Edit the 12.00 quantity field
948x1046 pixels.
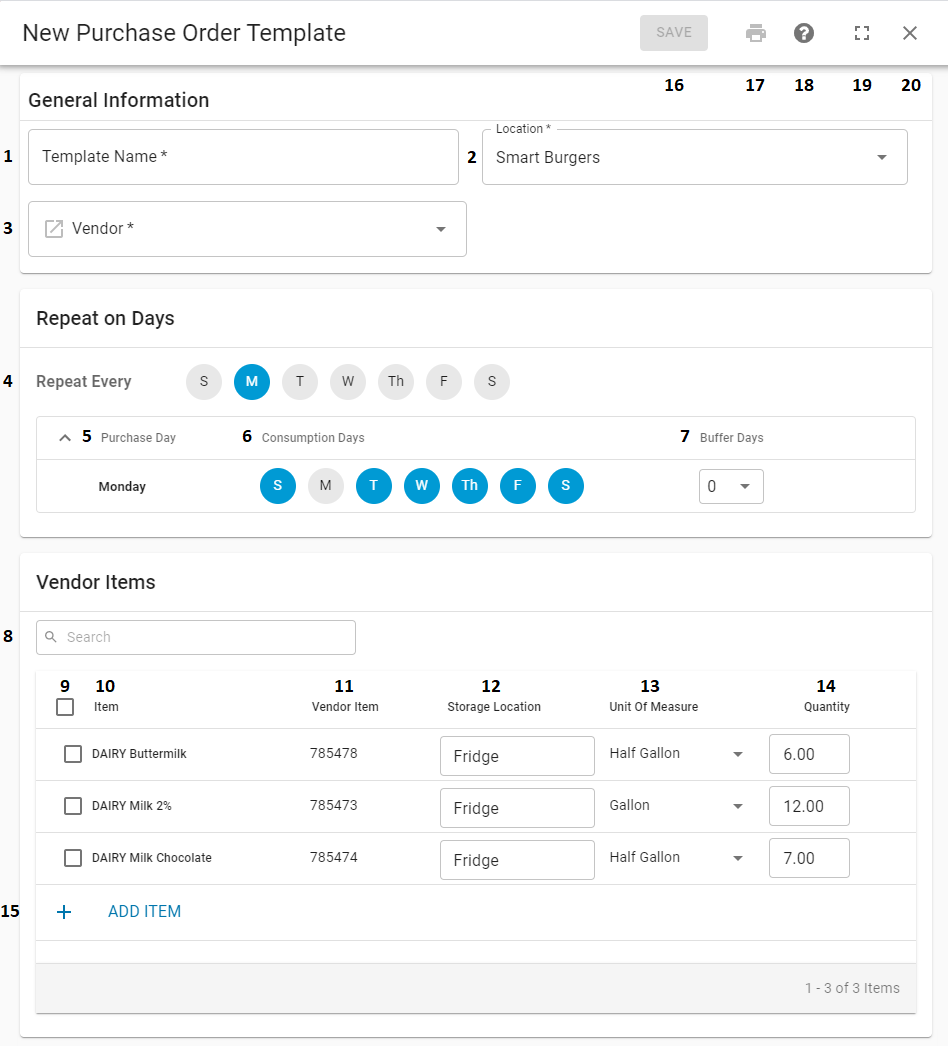click(809, 806)
